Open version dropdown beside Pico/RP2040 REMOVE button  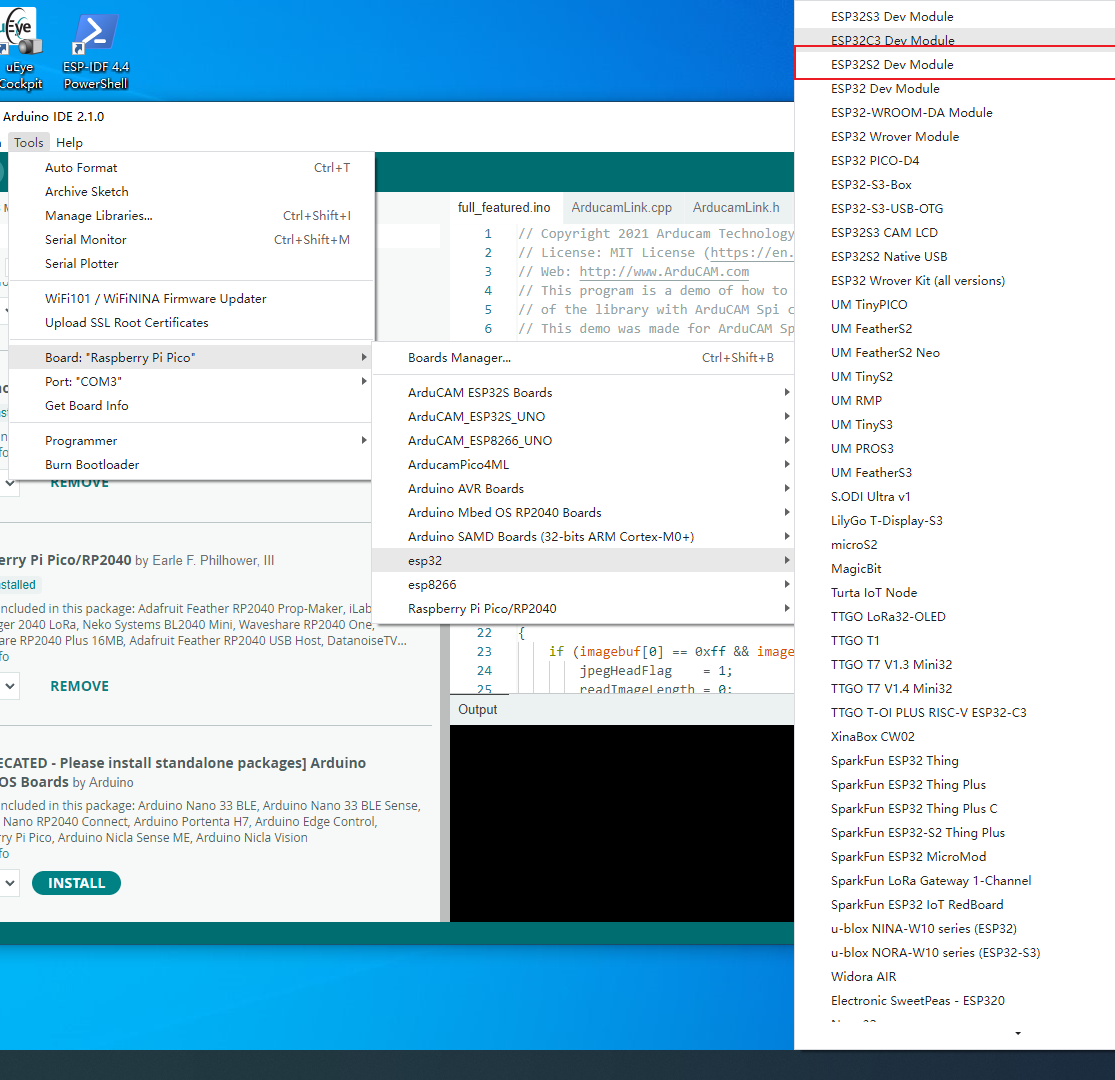click(9, 686)
